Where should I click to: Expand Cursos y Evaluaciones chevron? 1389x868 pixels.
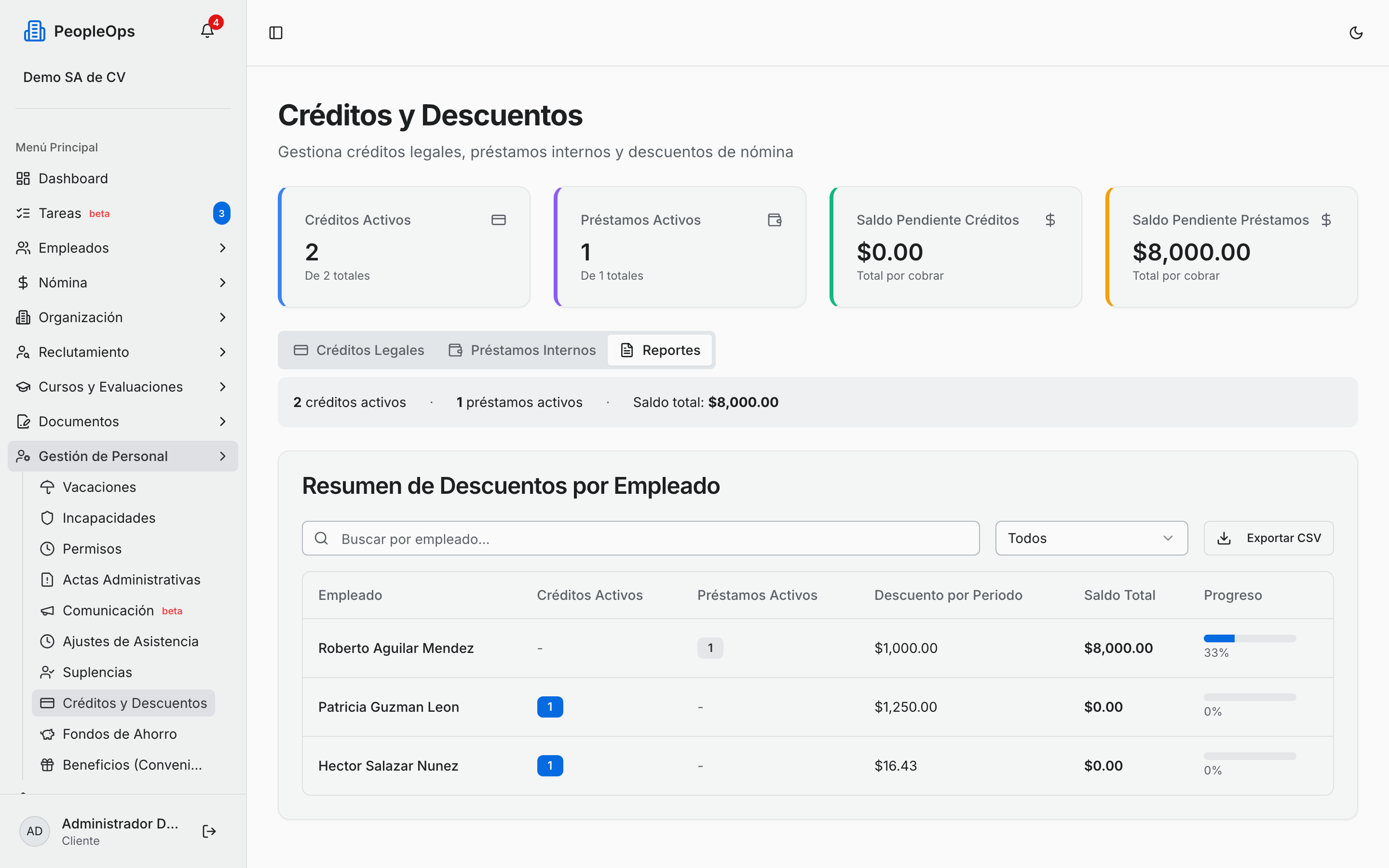coord(223,387)
